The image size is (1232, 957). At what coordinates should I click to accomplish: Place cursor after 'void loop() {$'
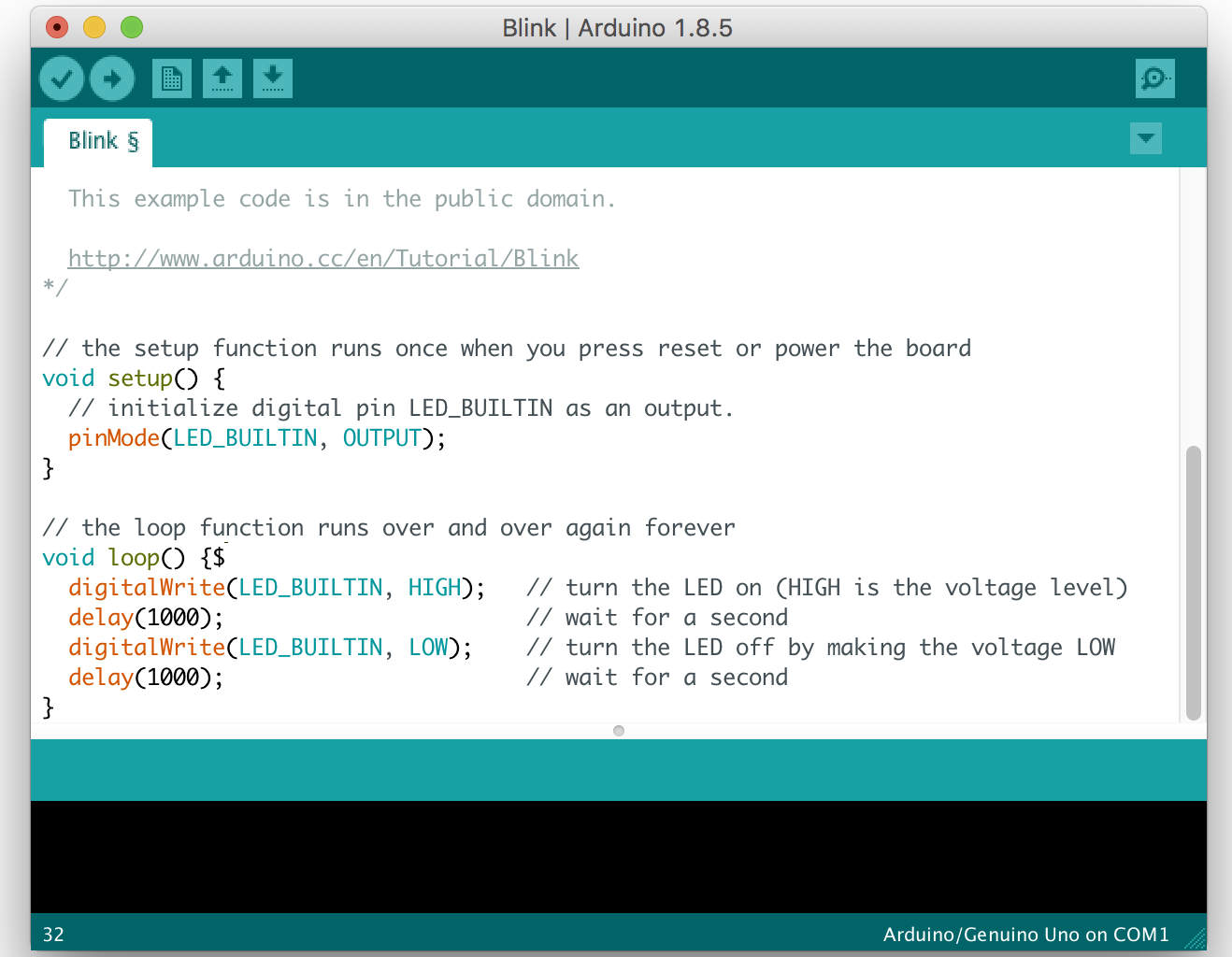[x=226, y=558]
